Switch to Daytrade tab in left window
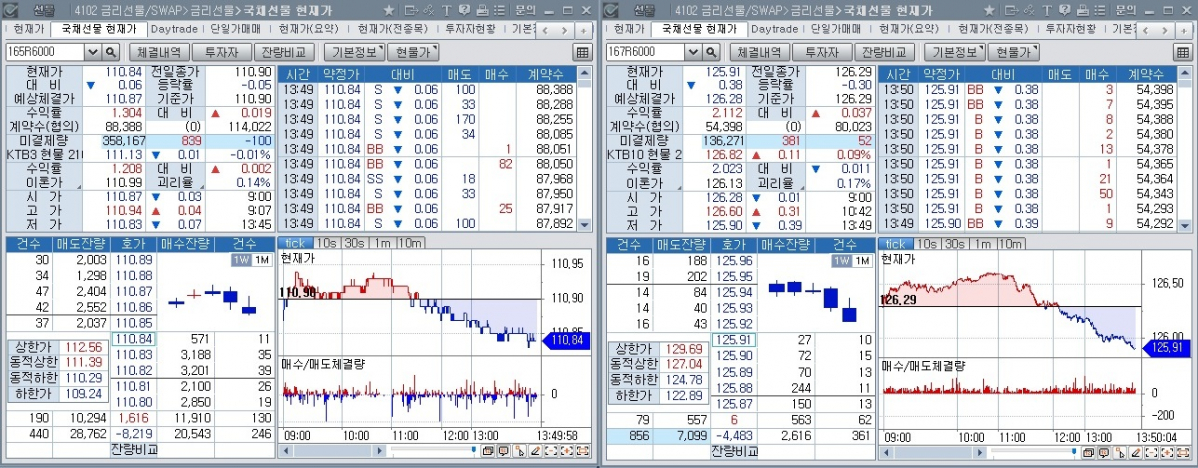The height and width of the screenshot is (468, 1198). 174,29
